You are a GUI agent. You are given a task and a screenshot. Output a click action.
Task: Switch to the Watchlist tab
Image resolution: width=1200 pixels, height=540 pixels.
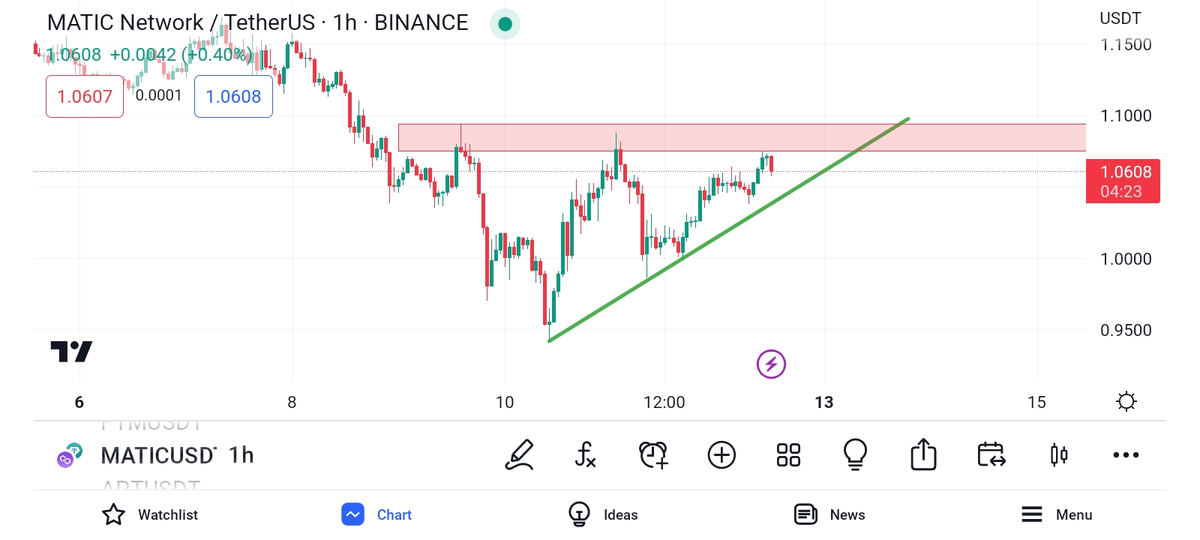[x=150, y=514]
